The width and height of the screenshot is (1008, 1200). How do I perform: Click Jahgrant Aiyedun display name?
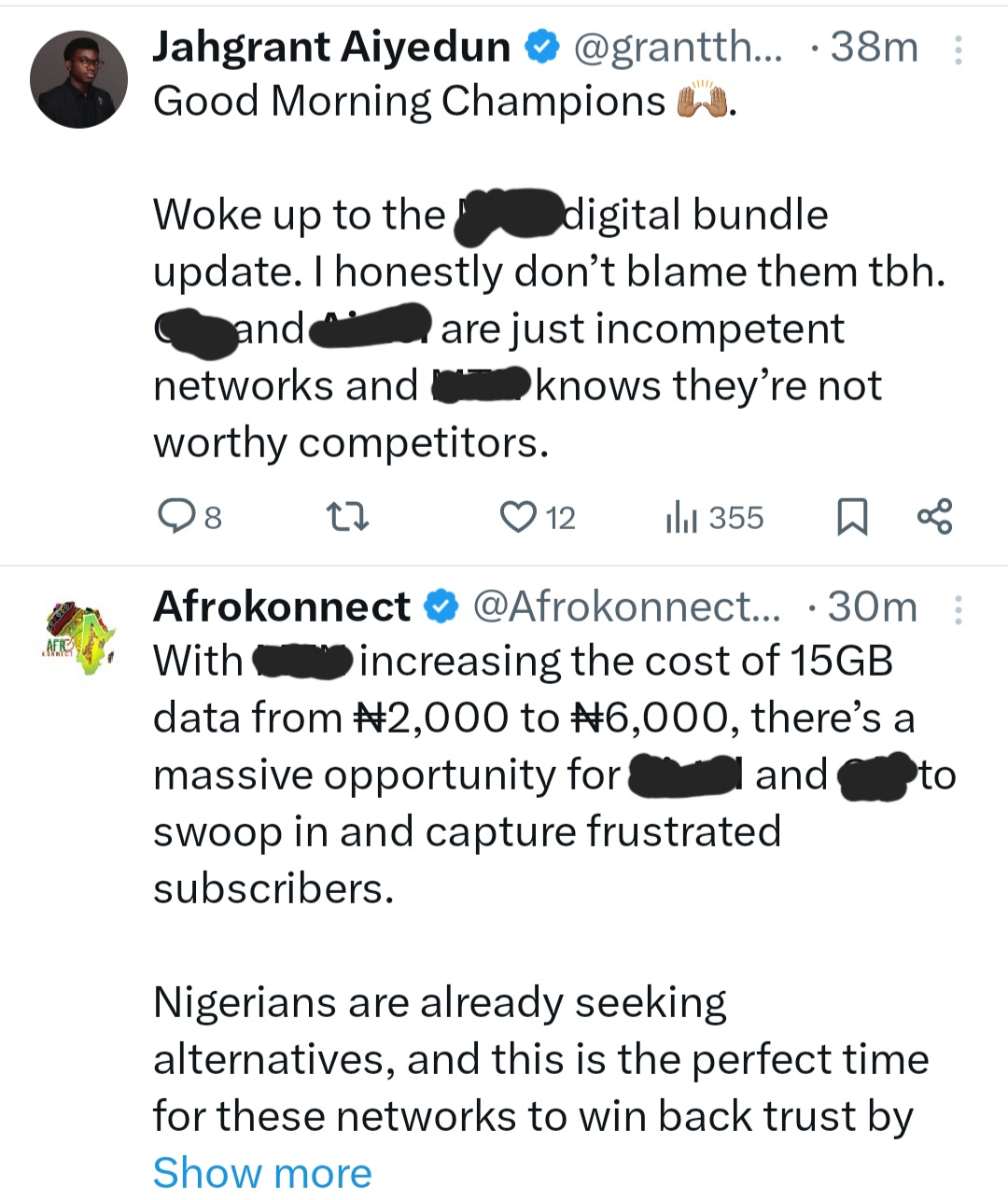coord(331,48)
